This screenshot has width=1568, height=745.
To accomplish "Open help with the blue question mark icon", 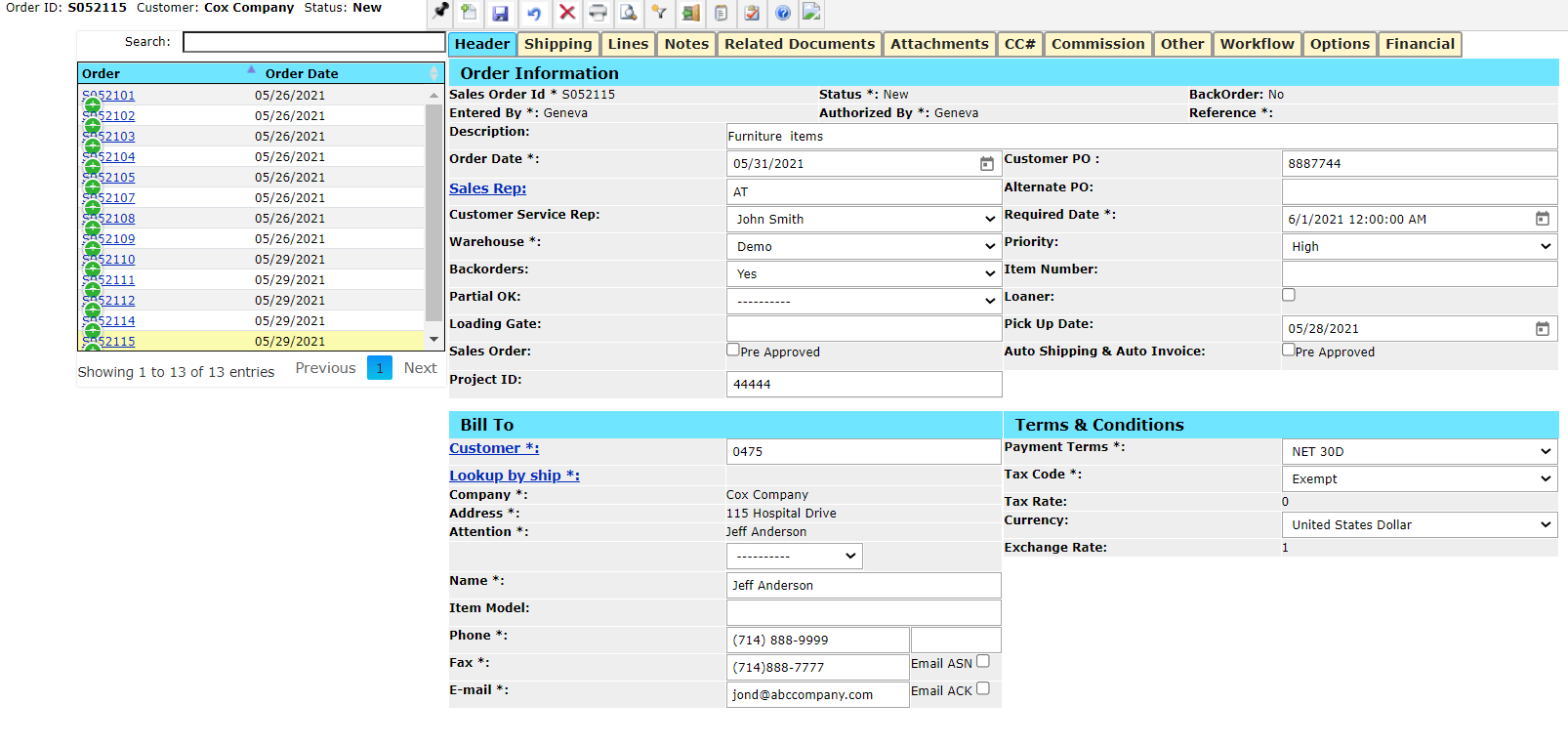I will tap(782, 13).
